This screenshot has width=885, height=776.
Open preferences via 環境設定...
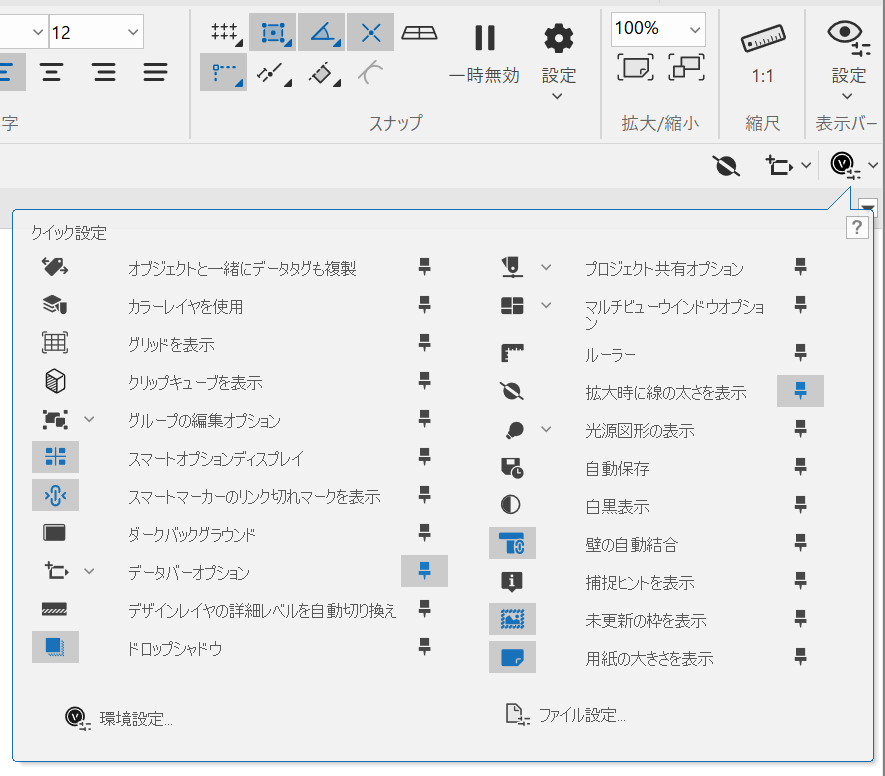coord(136,718)
